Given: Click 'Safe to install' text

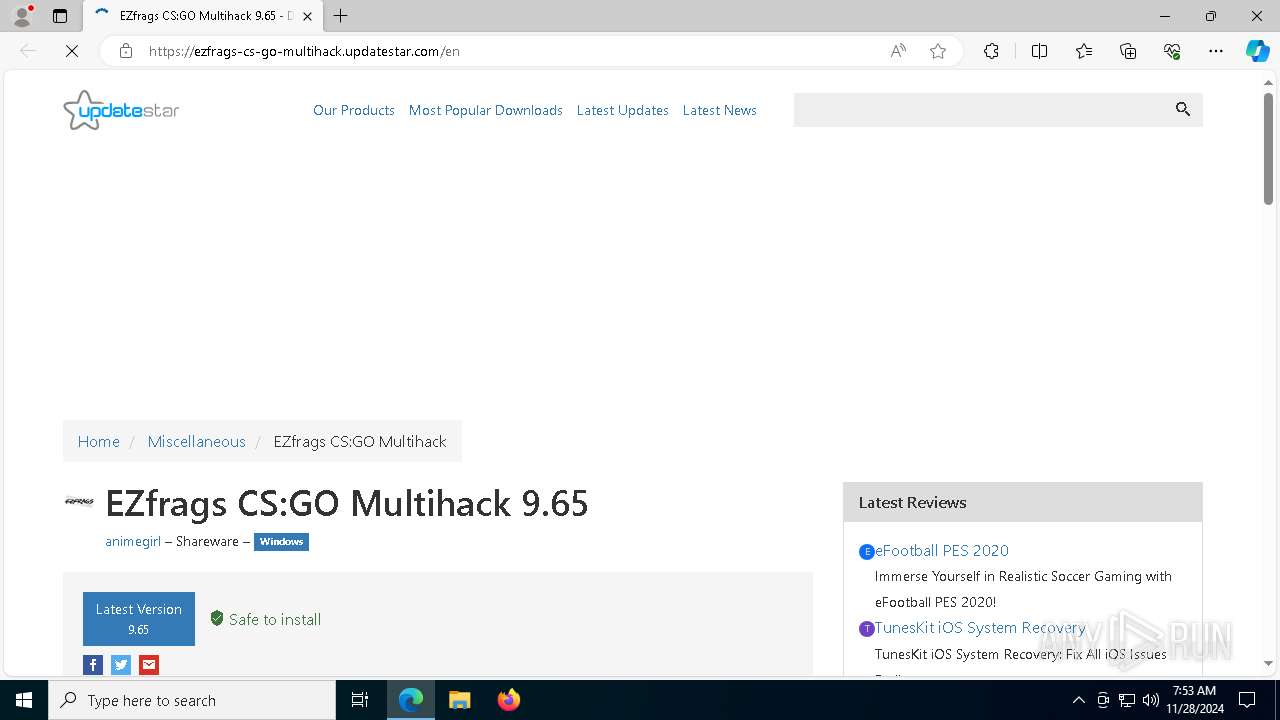Looking at the screenshot, I should 275,619.
